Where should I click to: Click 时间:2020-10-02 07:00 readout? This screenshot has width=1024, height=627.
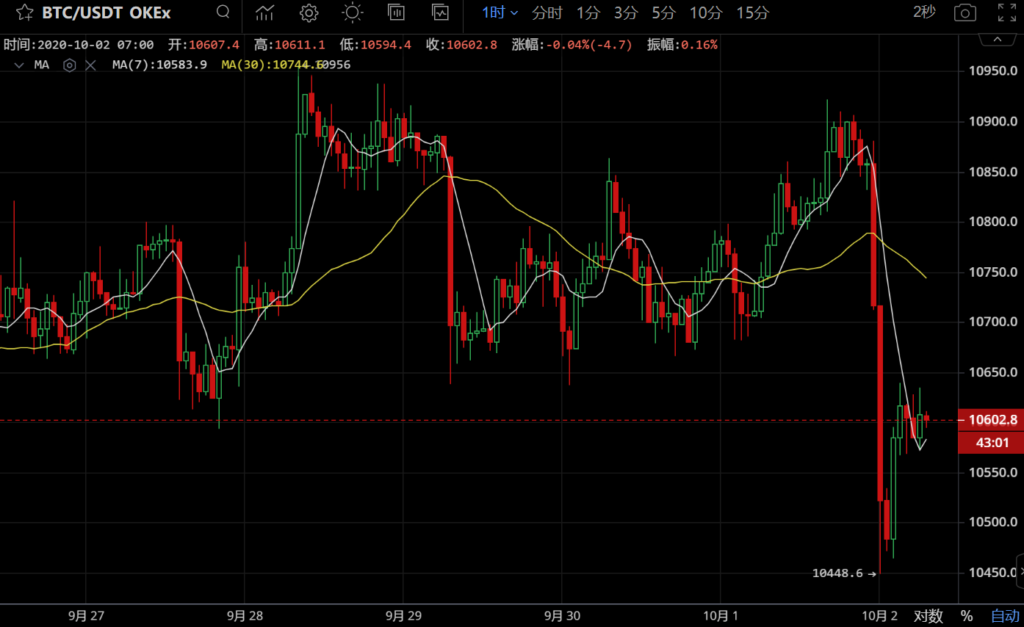click(x=78, y=45)
